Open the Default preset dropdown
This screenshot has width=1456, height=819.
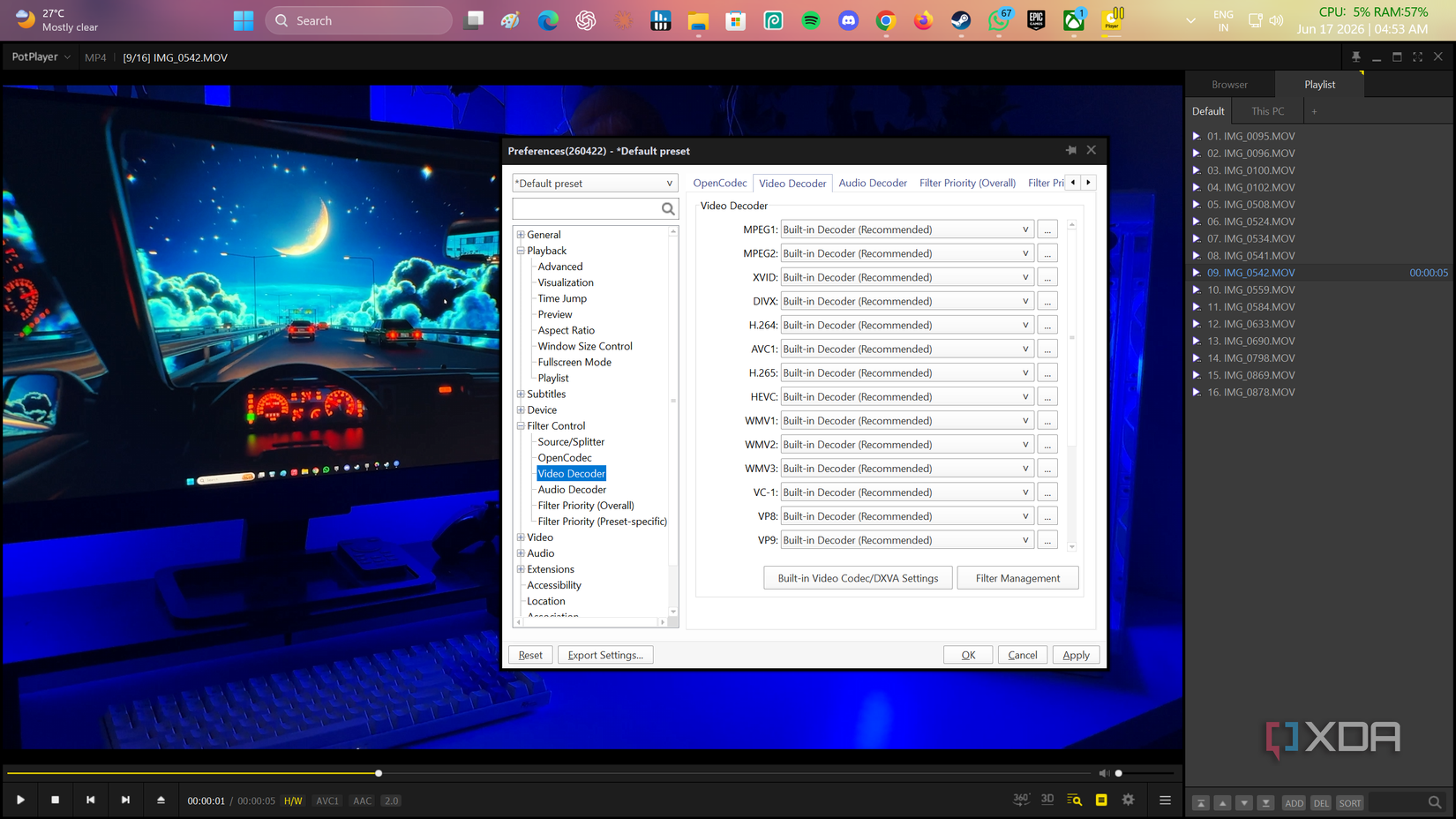point(595,184)
